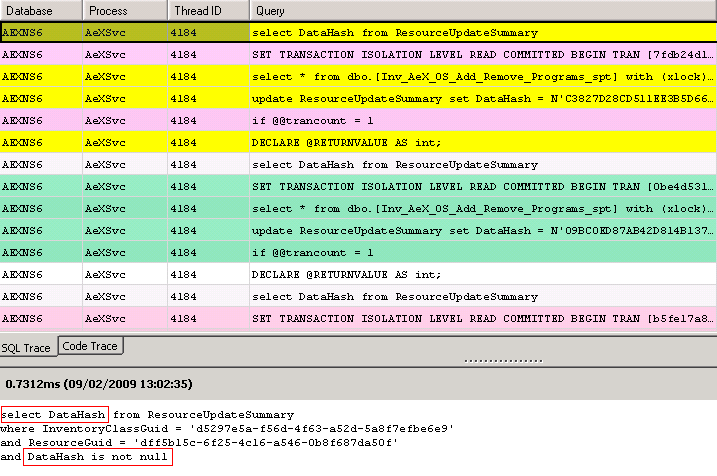Select the update row with DataHash N'C3827D28
This screenshot has height=476, width=717.
pos(482,99)
